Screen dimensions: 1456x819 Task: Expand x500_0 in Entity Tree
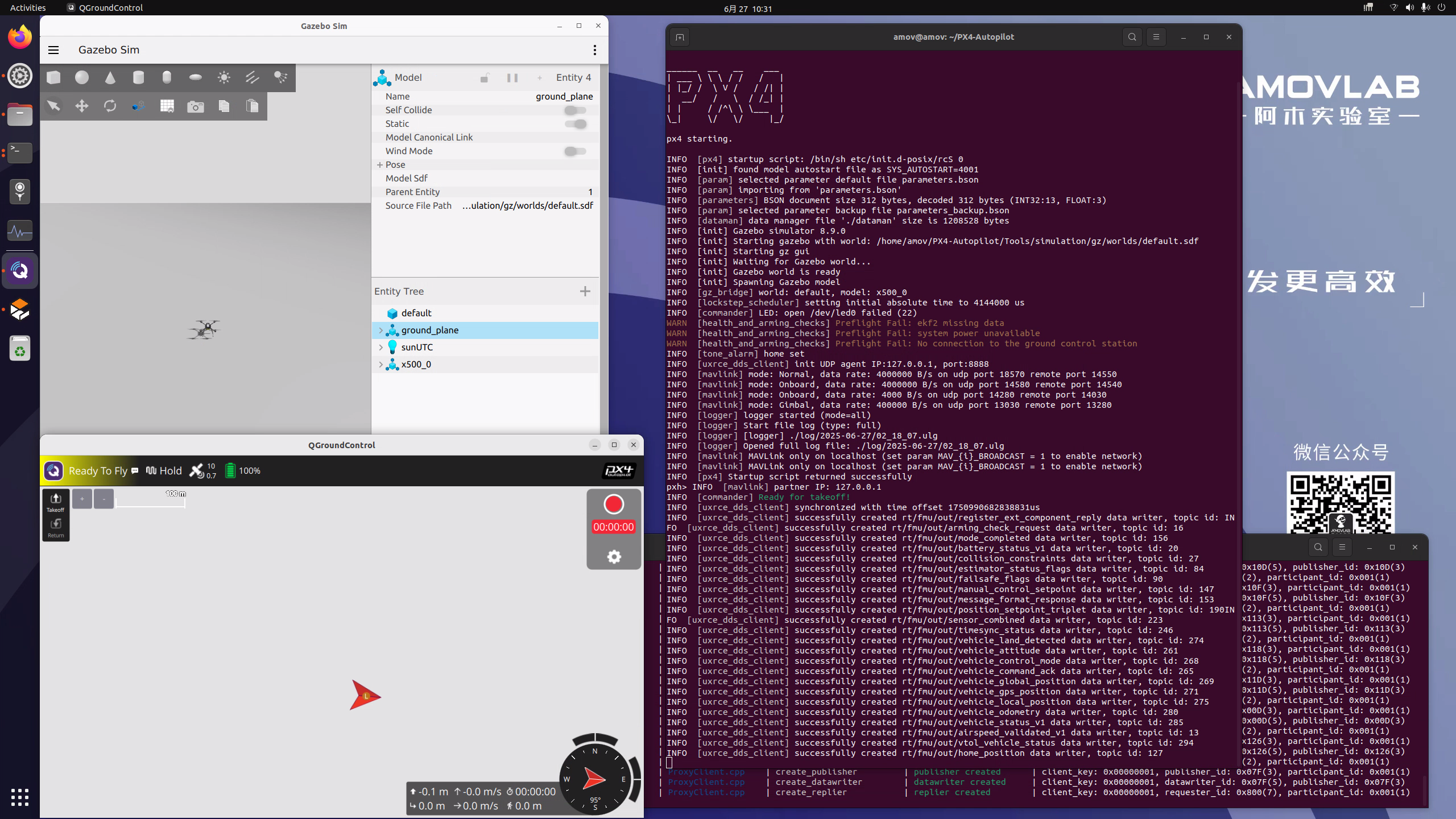380,365
